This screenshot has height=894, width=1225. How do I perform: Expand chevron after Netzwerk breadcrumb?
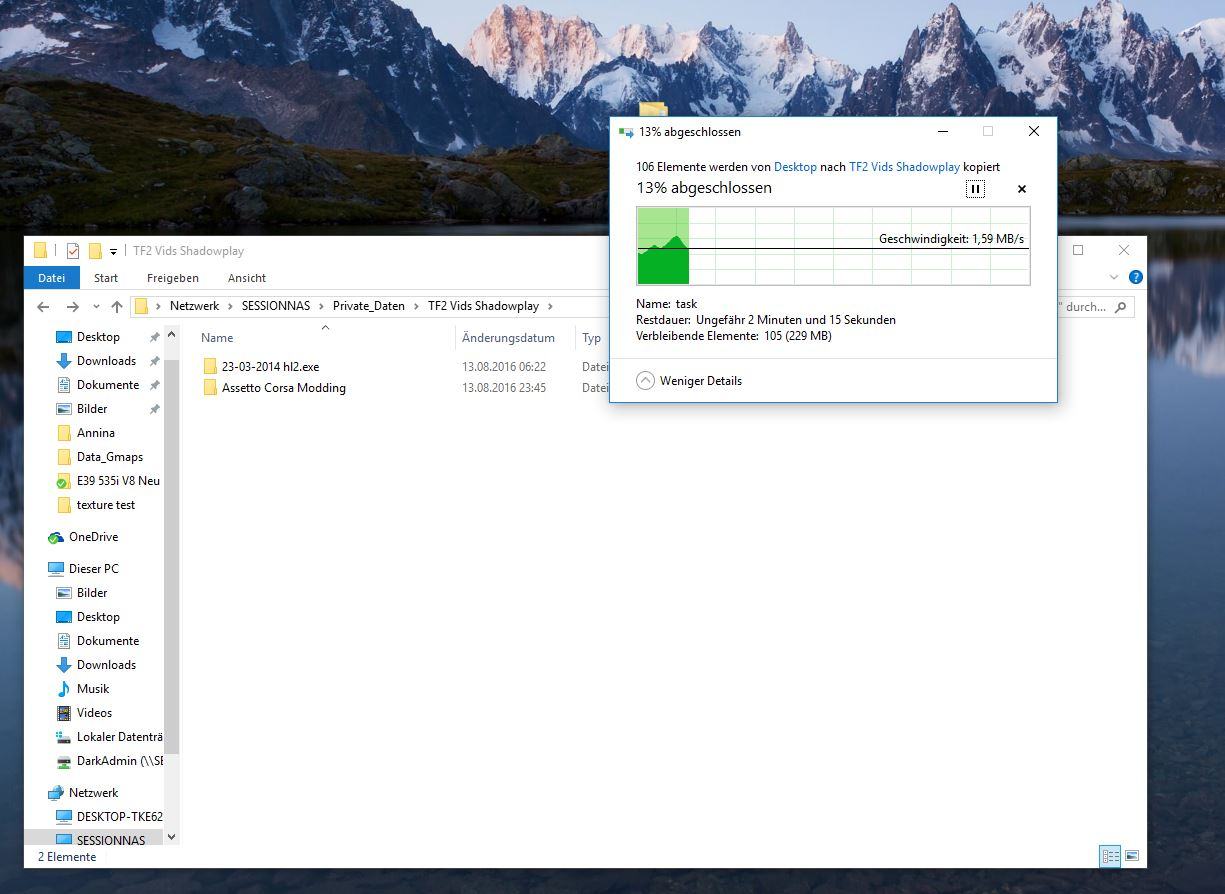click(230, 306)
